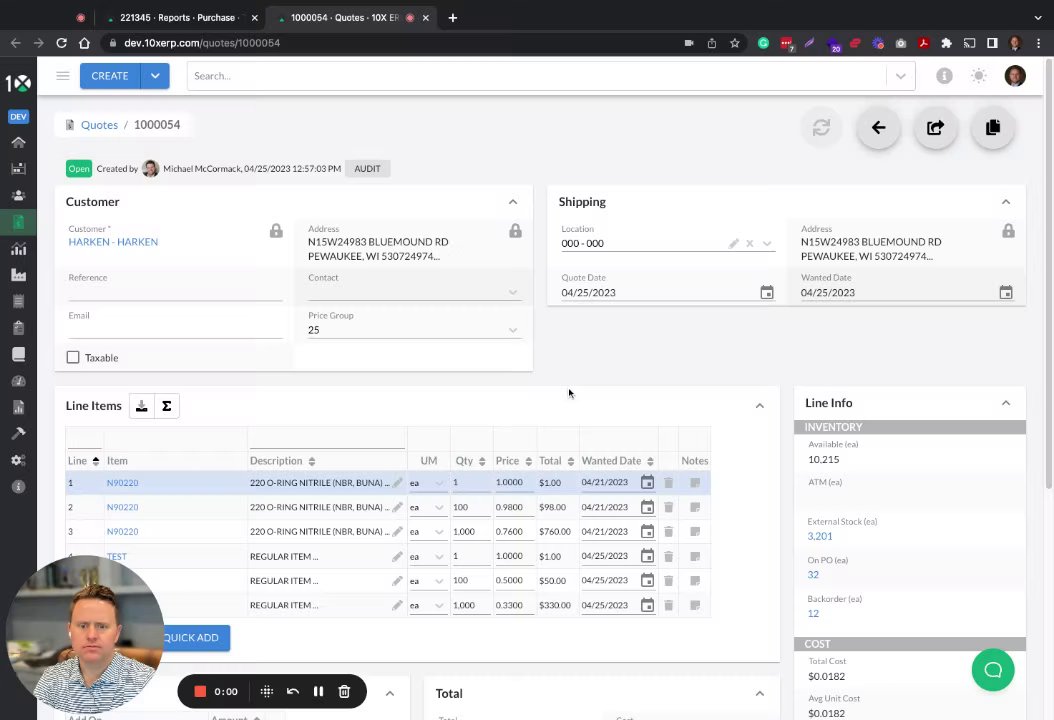Click External Stock value 3,201

819,536
